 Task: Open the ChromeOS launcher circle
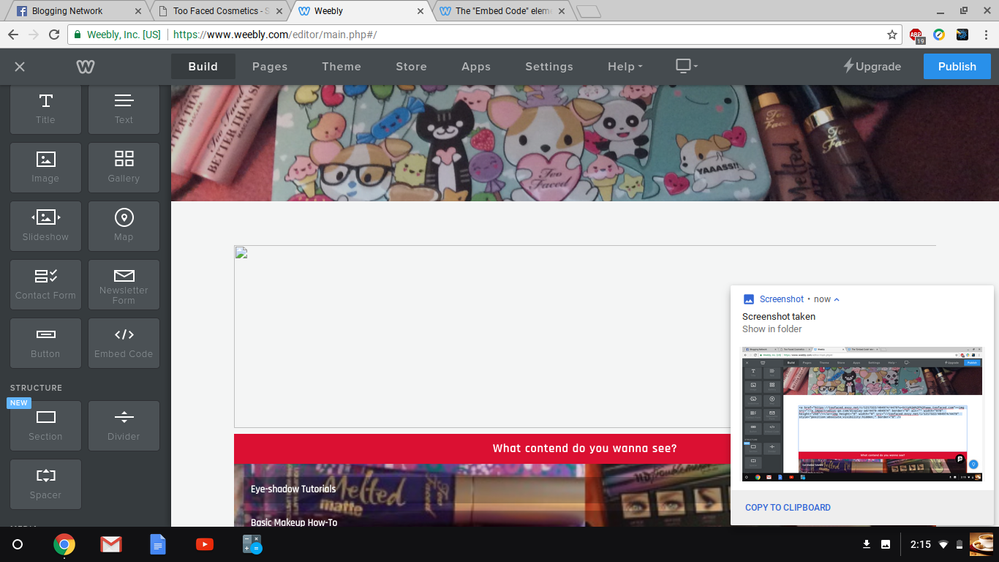tap(18, 544)
